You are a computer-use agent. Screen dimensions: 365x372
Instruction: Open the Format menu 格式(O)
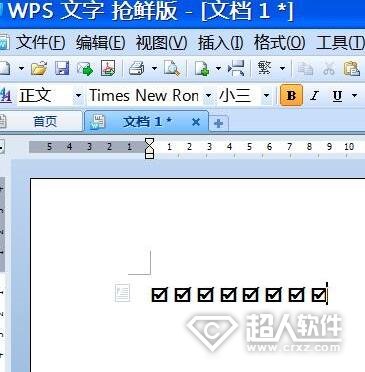click(x=279, y=43)
